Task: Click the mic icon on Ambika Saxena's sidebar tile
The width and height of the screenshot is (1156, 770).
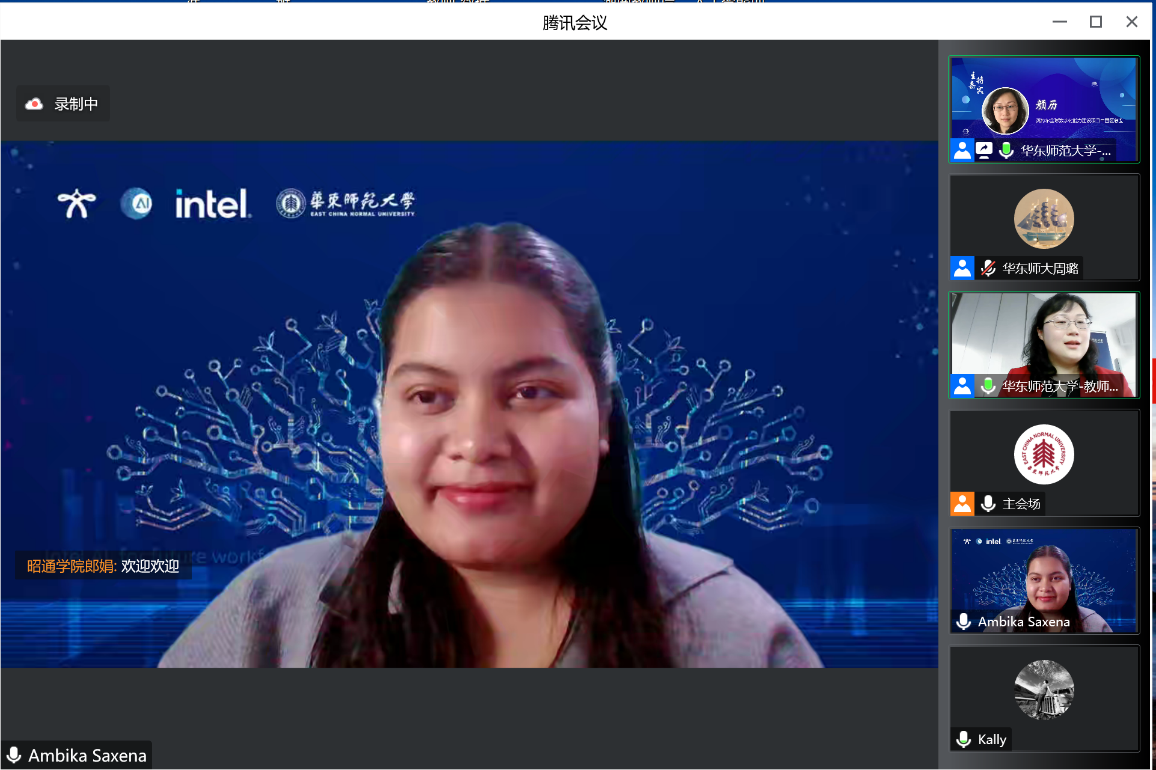Action: click(x=964, y=622)
